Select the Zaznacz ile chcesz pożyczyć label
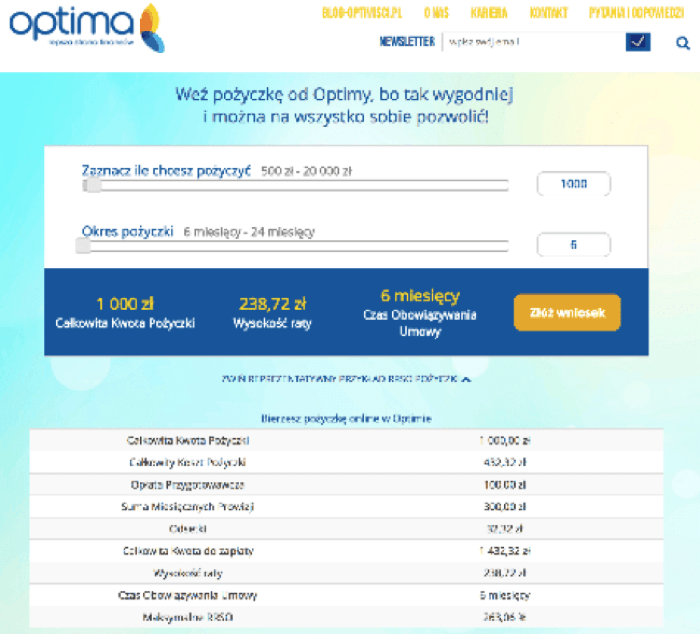The image size is (700, 634). click(166, 171)
